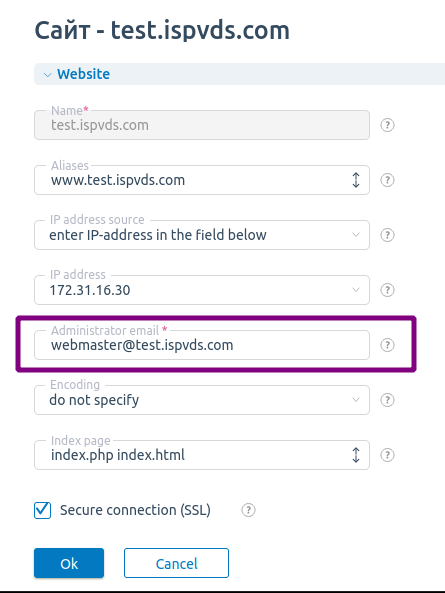
Task: Click the Ok button
Action: pos(69,563)
